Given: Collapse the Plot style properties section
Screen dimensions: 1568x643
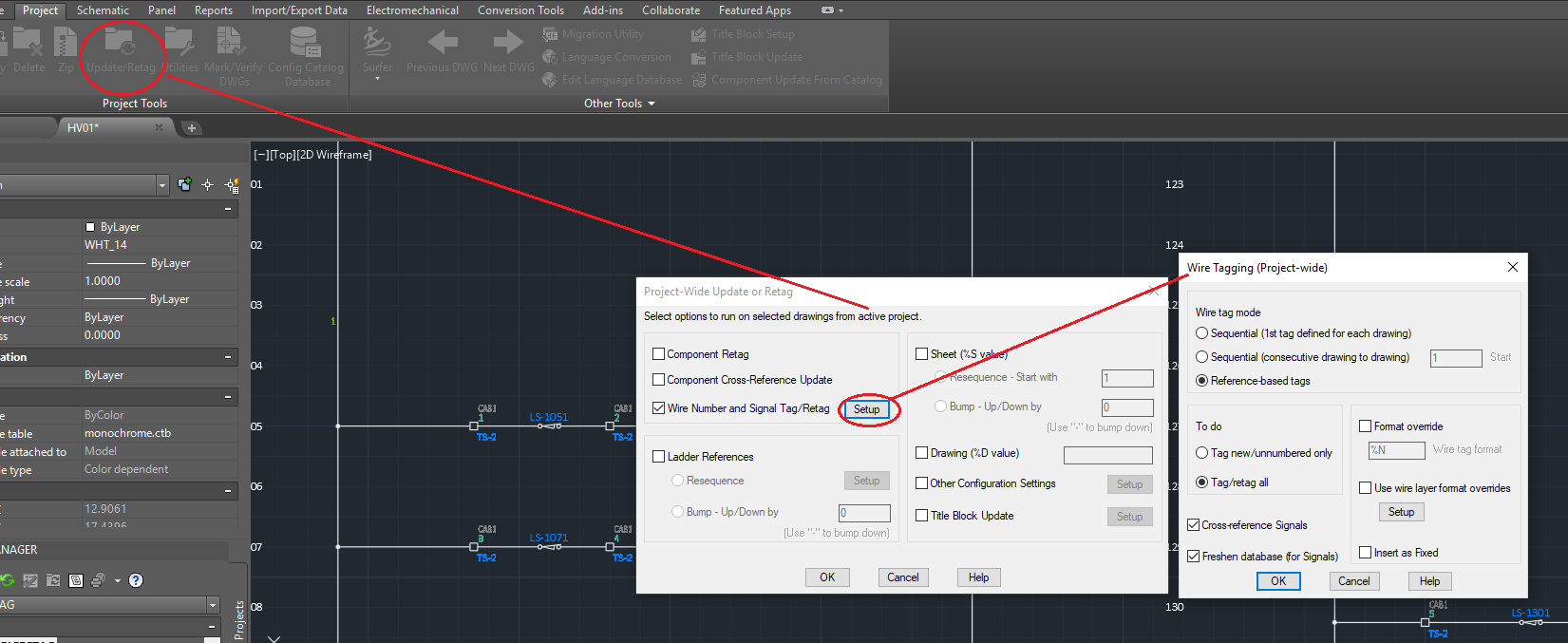Looking at the screenshot, I should [228, 397].
